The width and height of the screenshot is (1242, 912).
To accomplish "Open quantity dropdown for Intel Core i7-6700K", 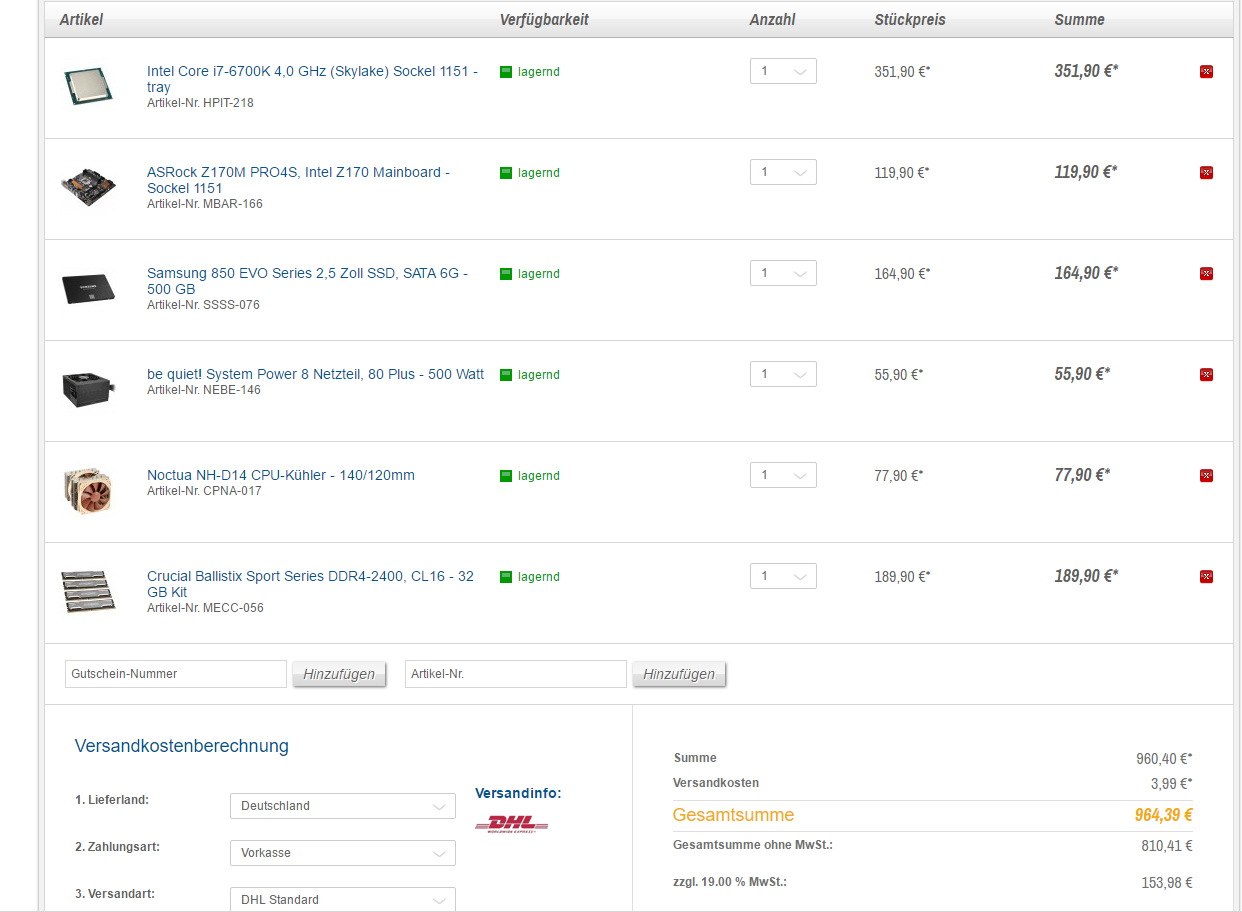I will point(783,71).
